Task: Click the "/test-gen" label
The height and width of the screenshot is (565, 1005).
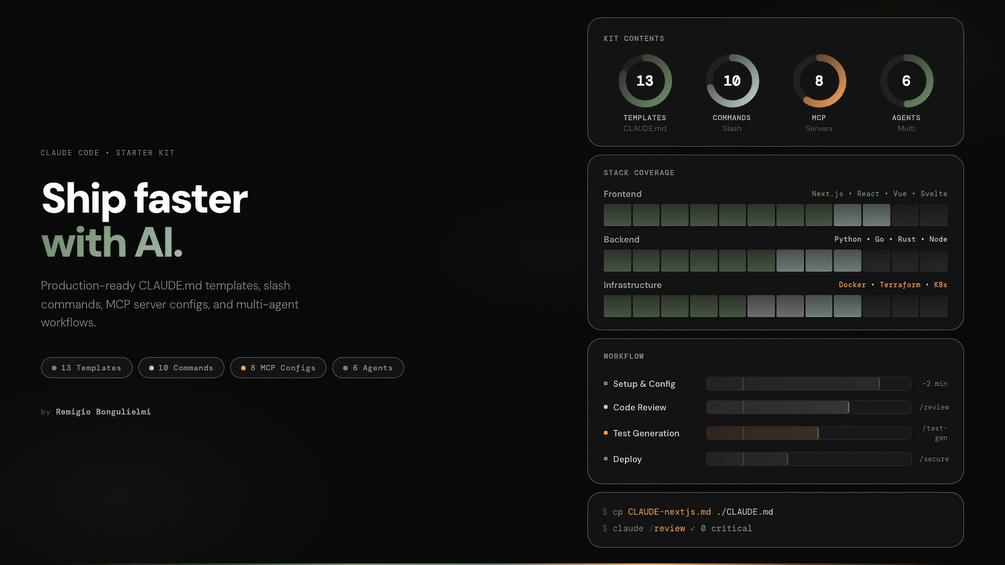Action: 935,433
